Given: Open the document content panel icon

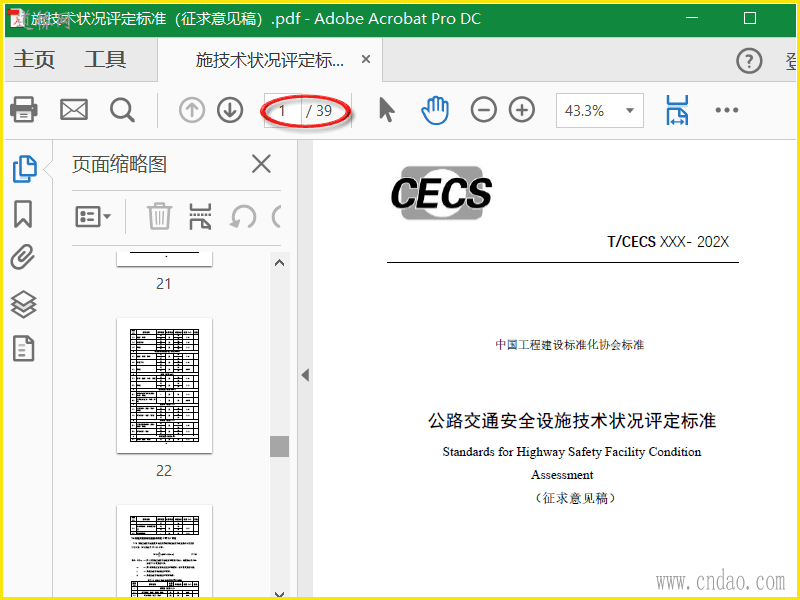Looking at the screenshot, I should click(23, 348).
